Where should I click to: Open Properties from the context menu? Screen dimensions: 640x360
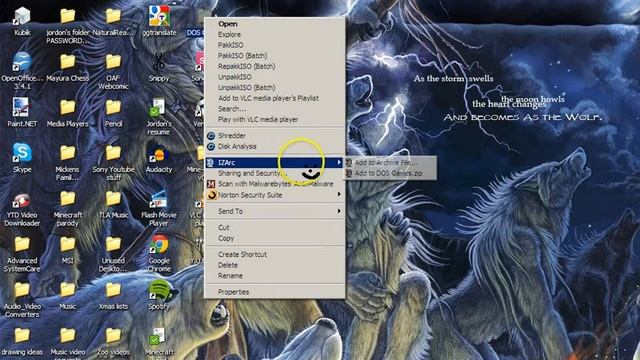[x=274, y=292]
